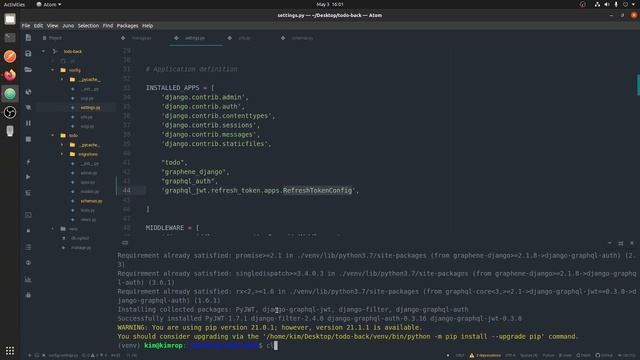Minimize the terminal panel
Screen dimensions: 640x360
(x=610, y=243)
